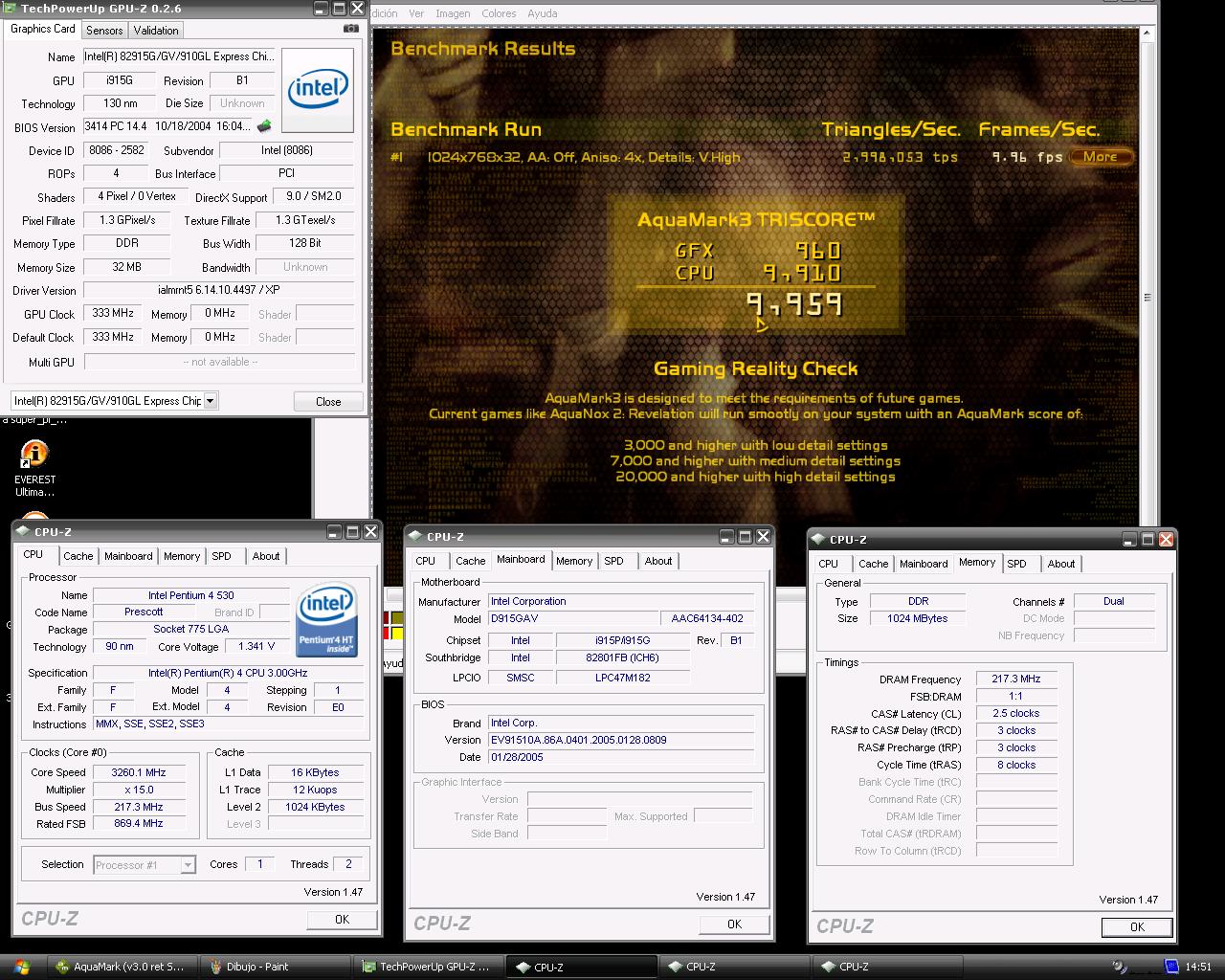Click the '9,959' AquaMark total score
Viewport: 1225px width, 980px height.
tap(794, 304)
